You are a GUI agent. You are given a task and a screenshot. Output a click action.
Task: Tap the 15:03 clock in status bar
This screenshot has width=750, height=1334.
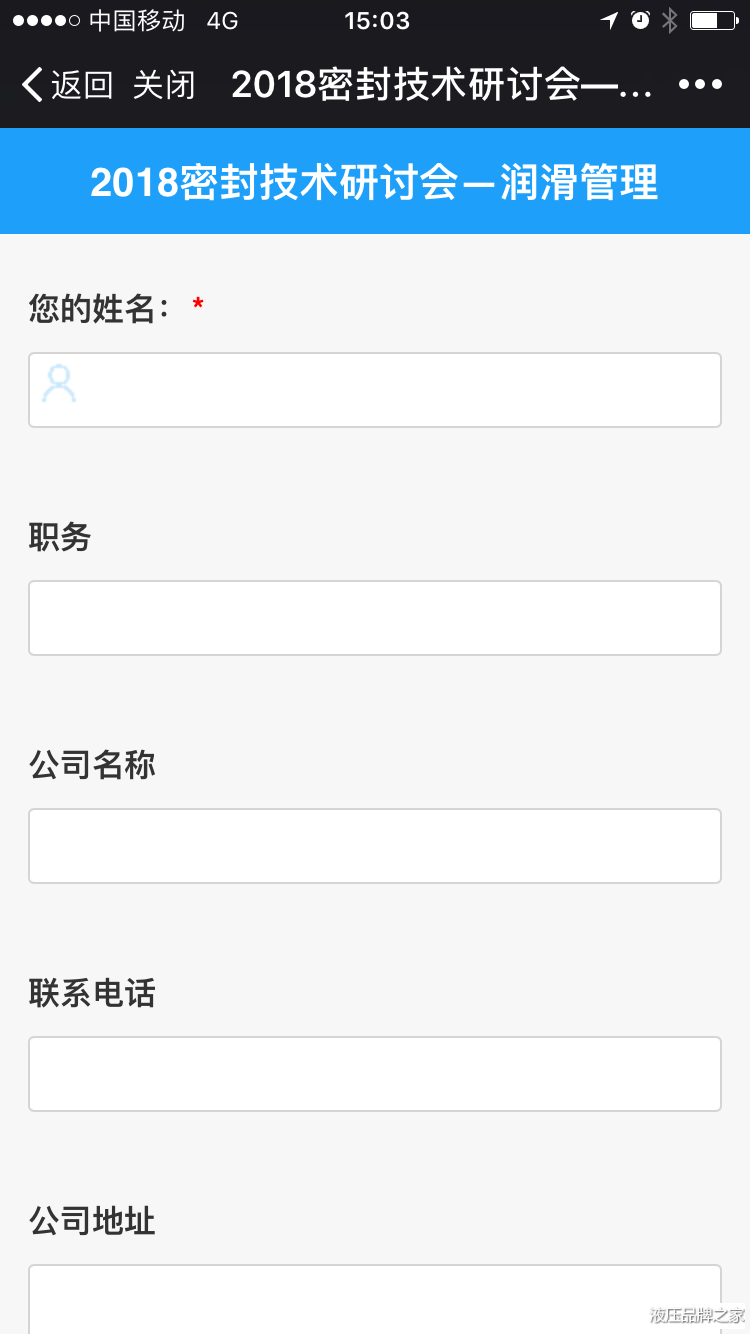[376, 21]
